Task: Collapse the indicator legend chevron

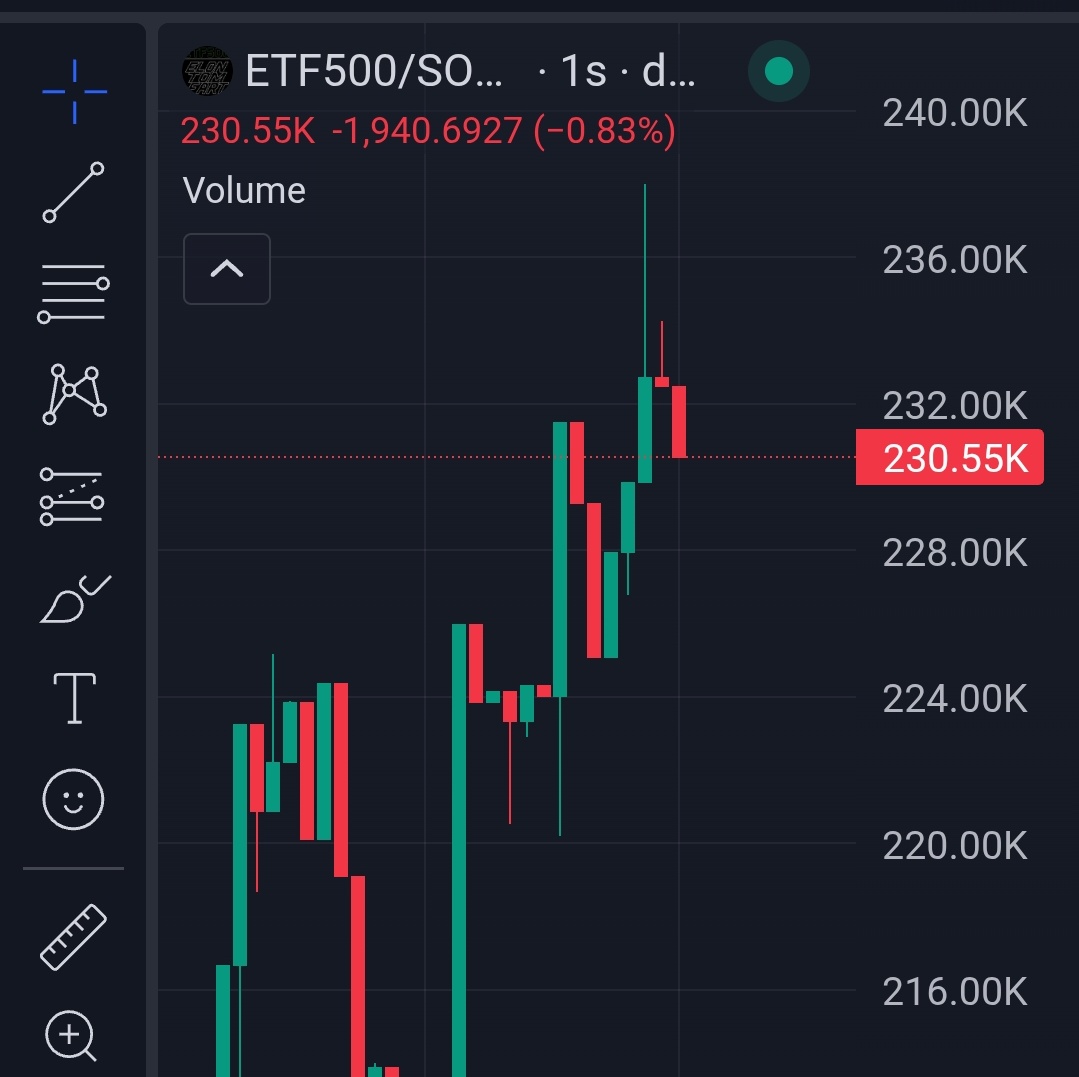Action: click(x=227, y=269)
